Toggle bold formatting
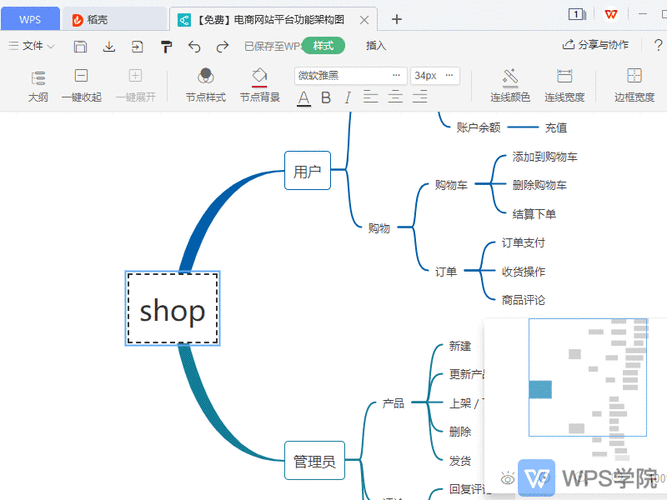This screenshot has width=667, height=500. pyautogui.click(x=326, y=98)
